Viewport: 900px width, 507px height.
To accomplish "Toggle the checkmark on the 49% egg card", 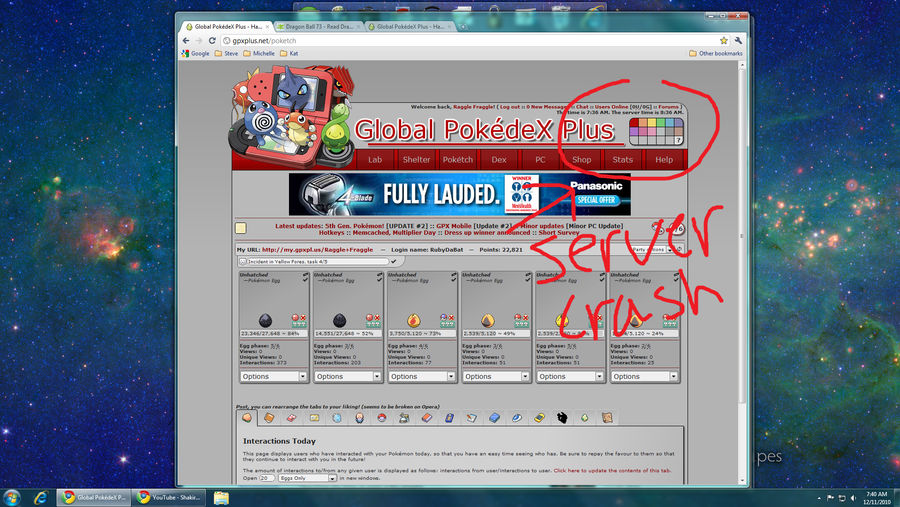I will pos(527,280).
